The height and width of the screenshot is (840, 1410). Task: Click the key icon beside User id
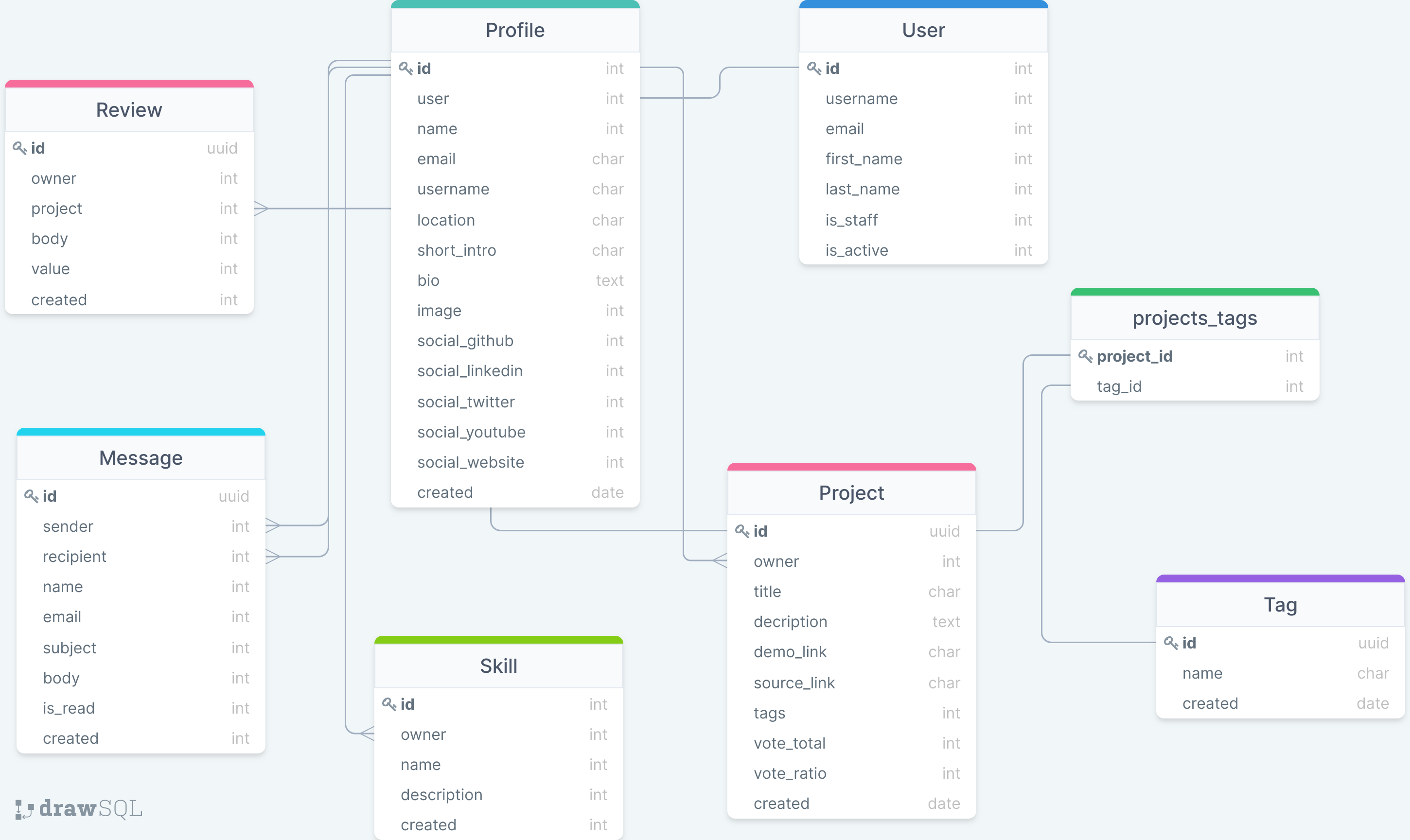click(813, 68)
